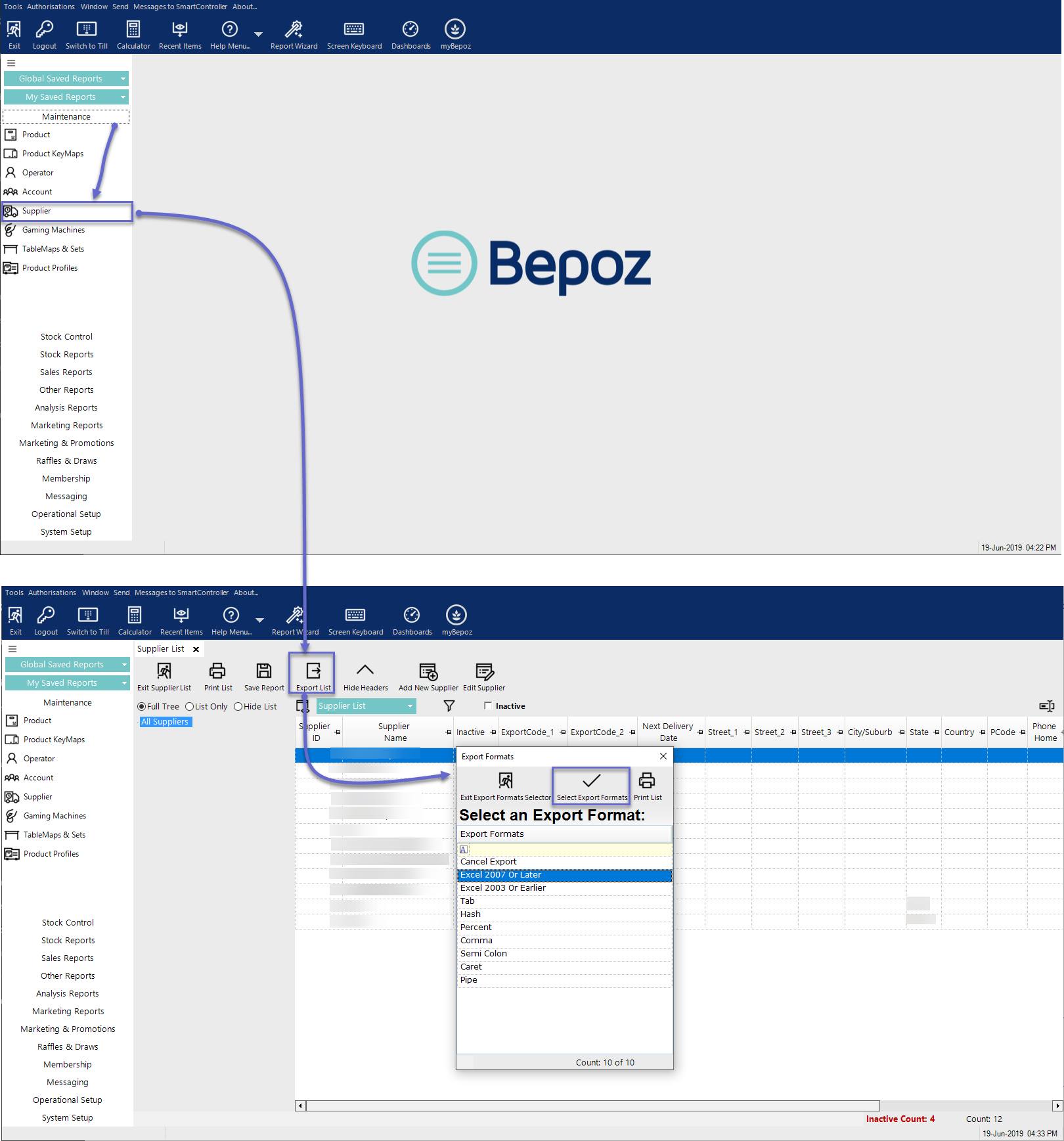The image size is (1064, 1141).
Task: Open Stock Control in top window sidebar
Action: point(66,337)
